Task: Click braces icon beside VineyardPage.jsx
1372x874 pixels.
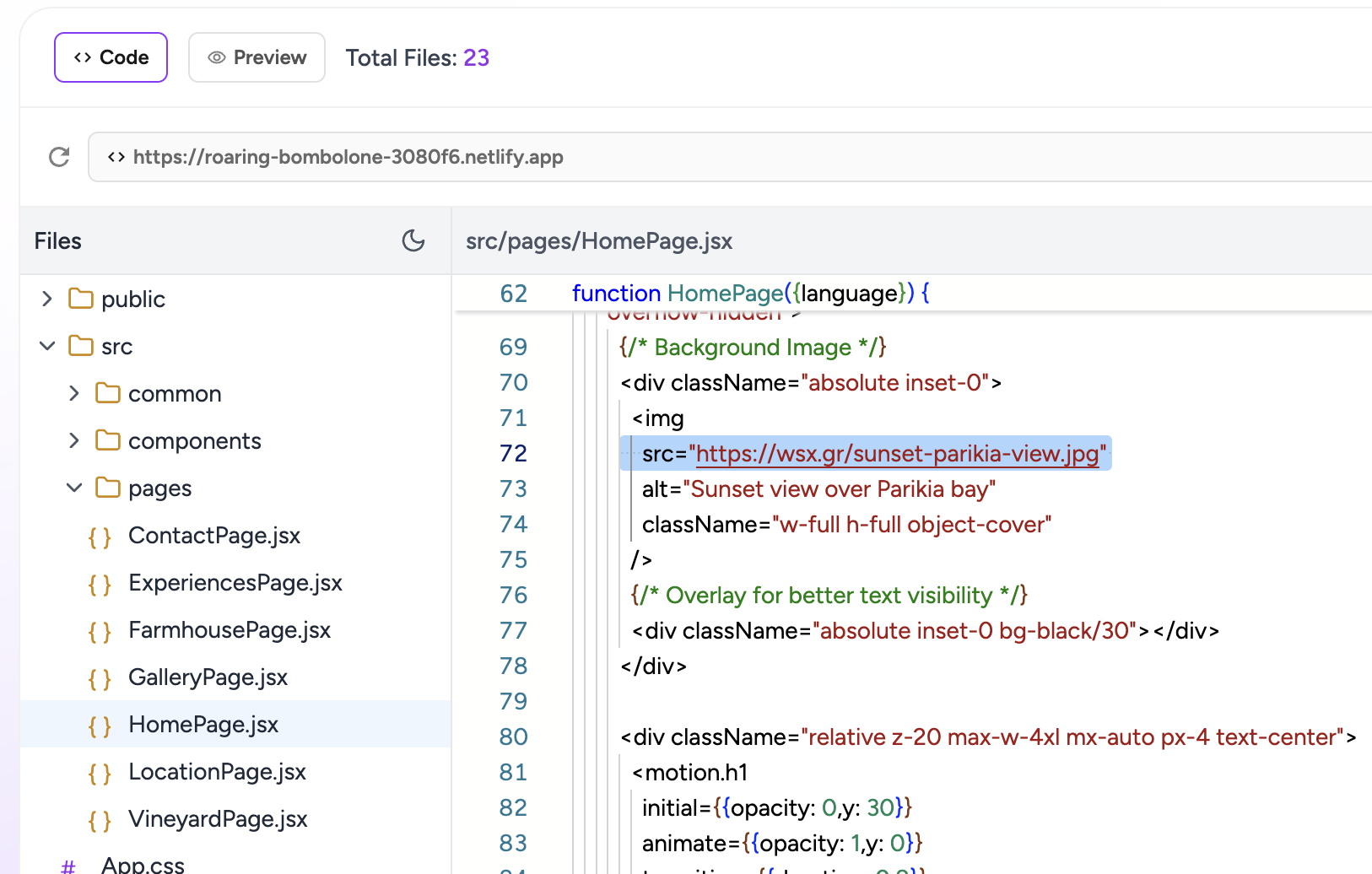Action: click(100, 821)
